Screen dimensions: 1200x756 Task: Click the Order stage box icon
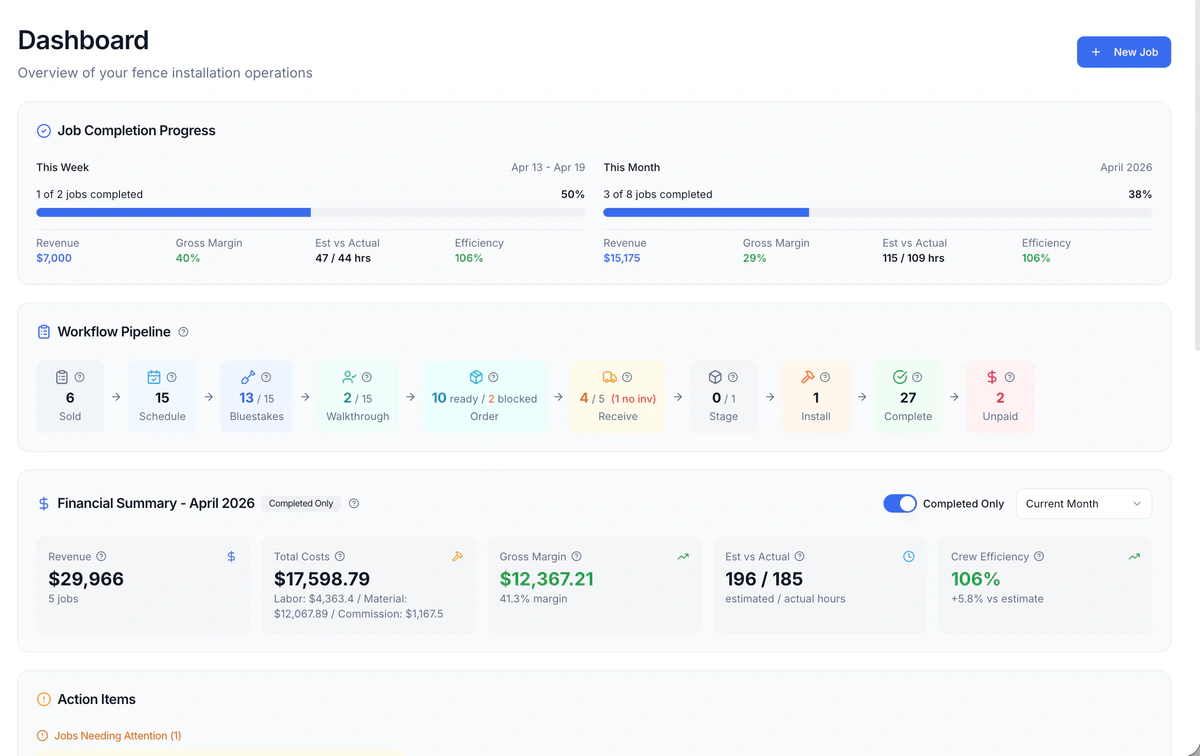tap(476, 377)
